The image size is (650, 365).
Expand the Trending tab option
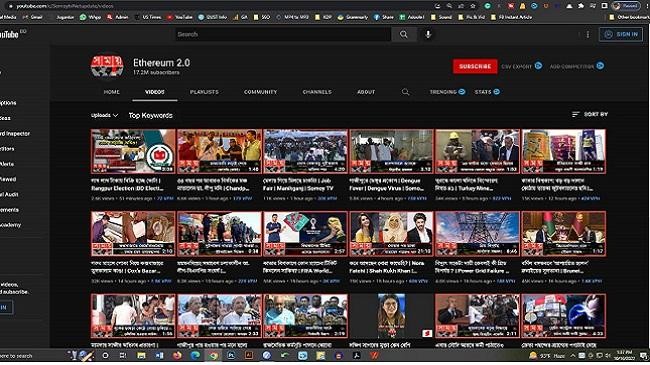[447, 92]
